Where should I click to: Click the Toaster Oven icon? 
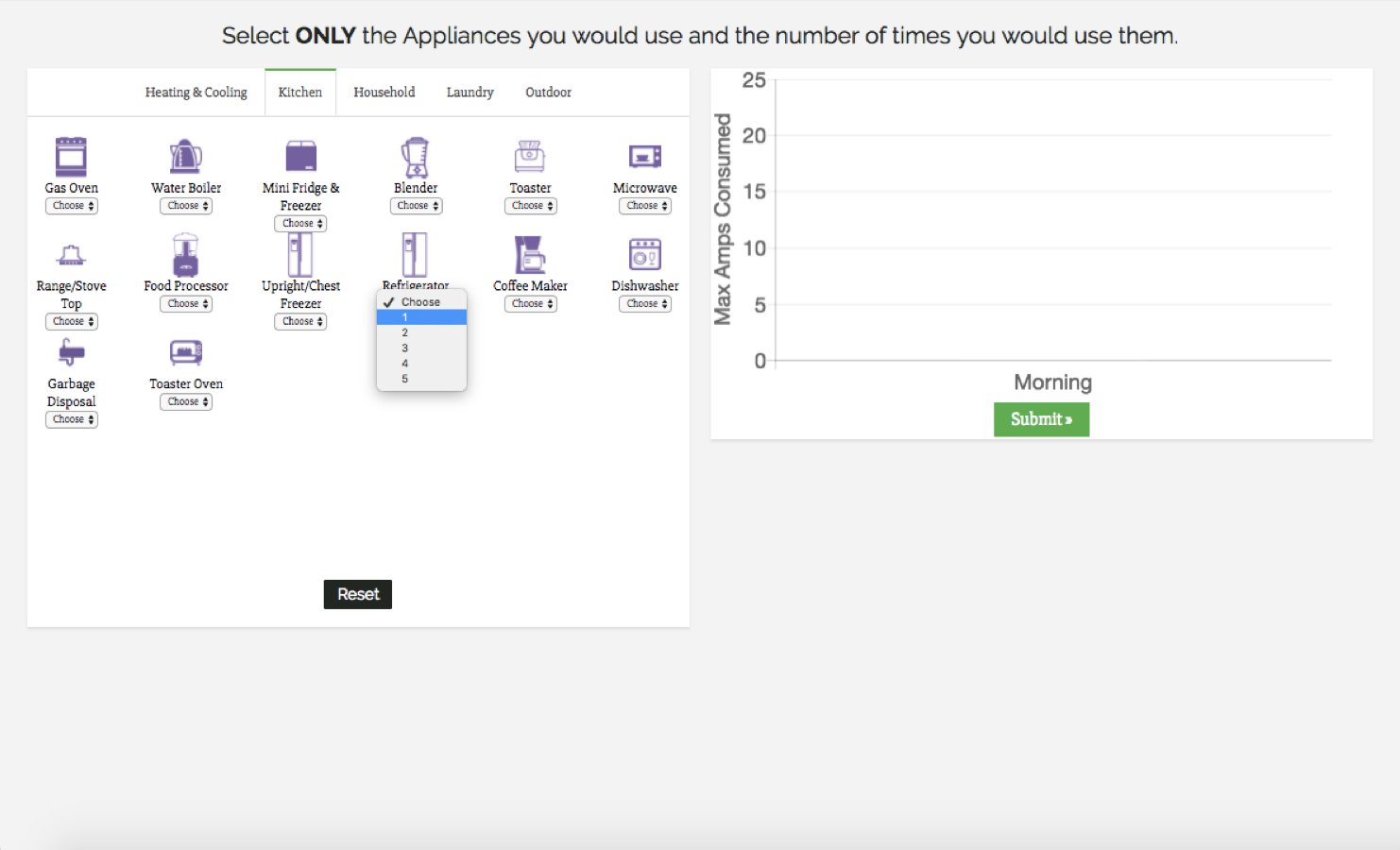185,352
